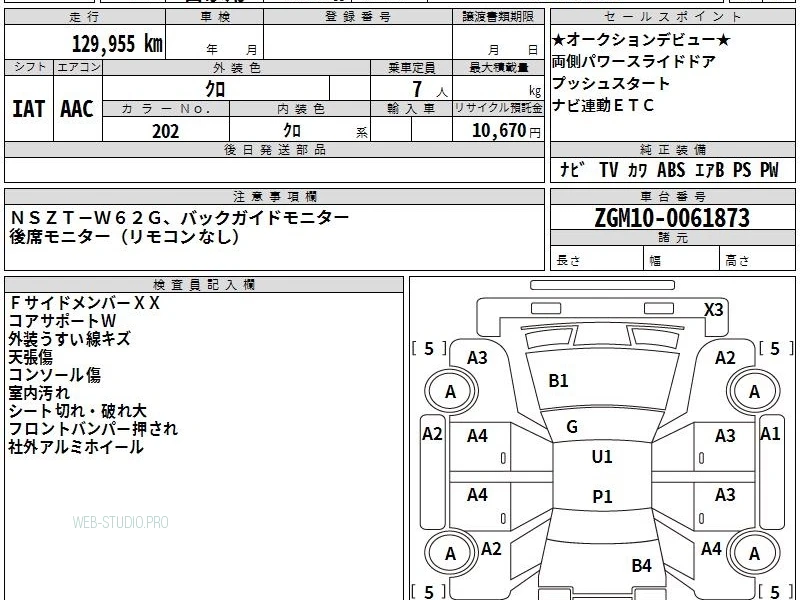Click the コンソール傷 note
Screen dimensions: 800x600
click(x=55, y=375)
